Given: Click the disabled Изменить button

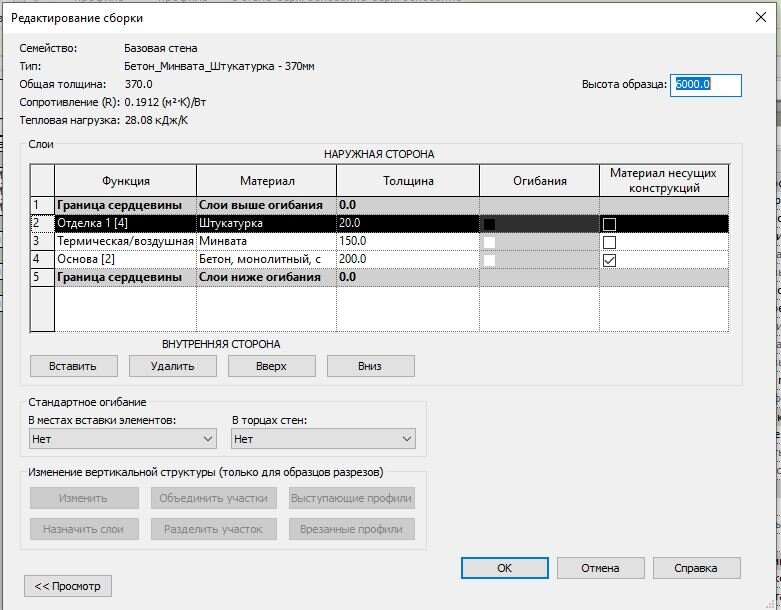Looking at the screenshot, I should coord(84,498).
